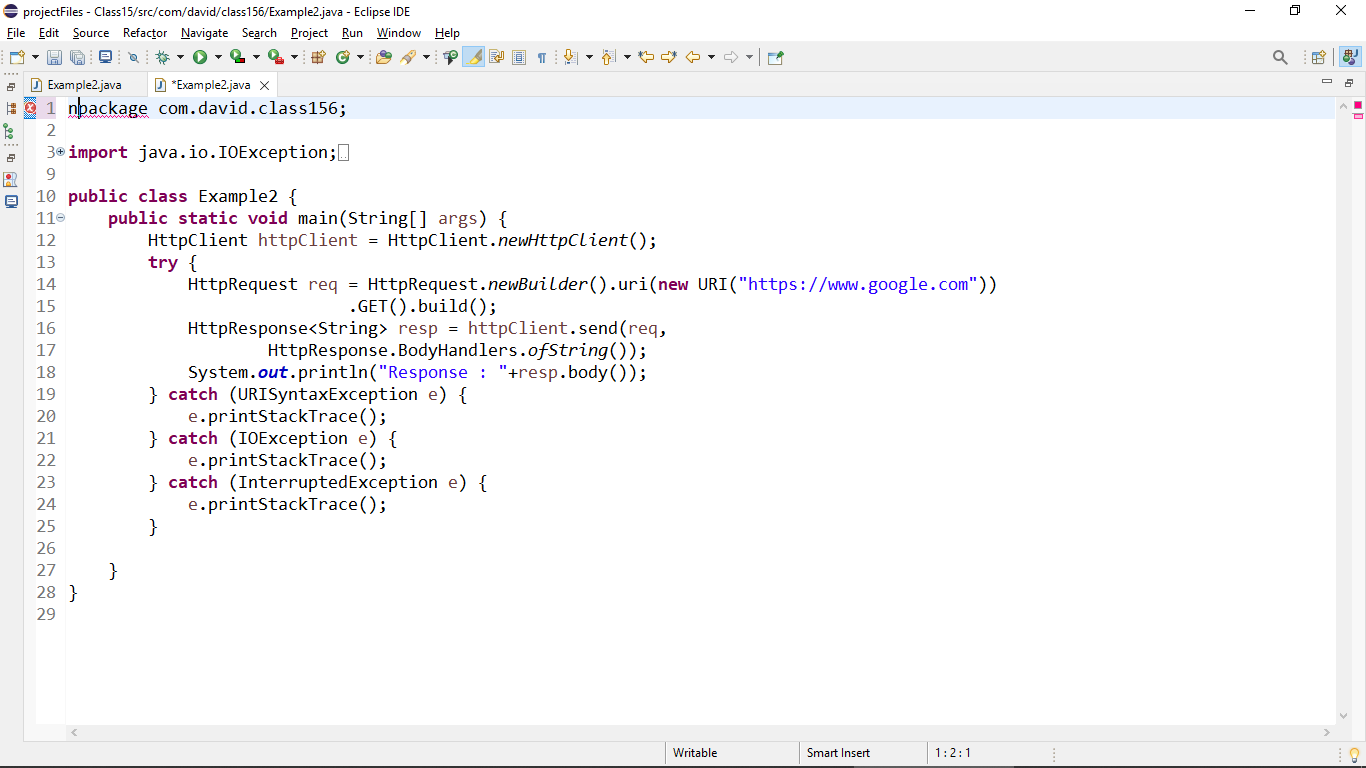1366x768 pixels.
Task: Save the current file
Action: [54, 57]
